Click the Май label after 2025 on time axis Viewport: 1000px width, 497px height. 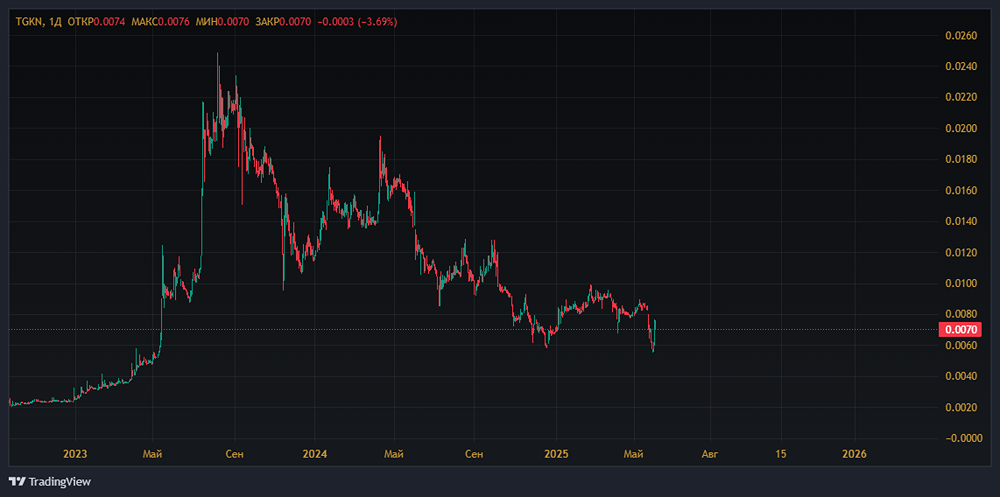(x=633, y=454)
